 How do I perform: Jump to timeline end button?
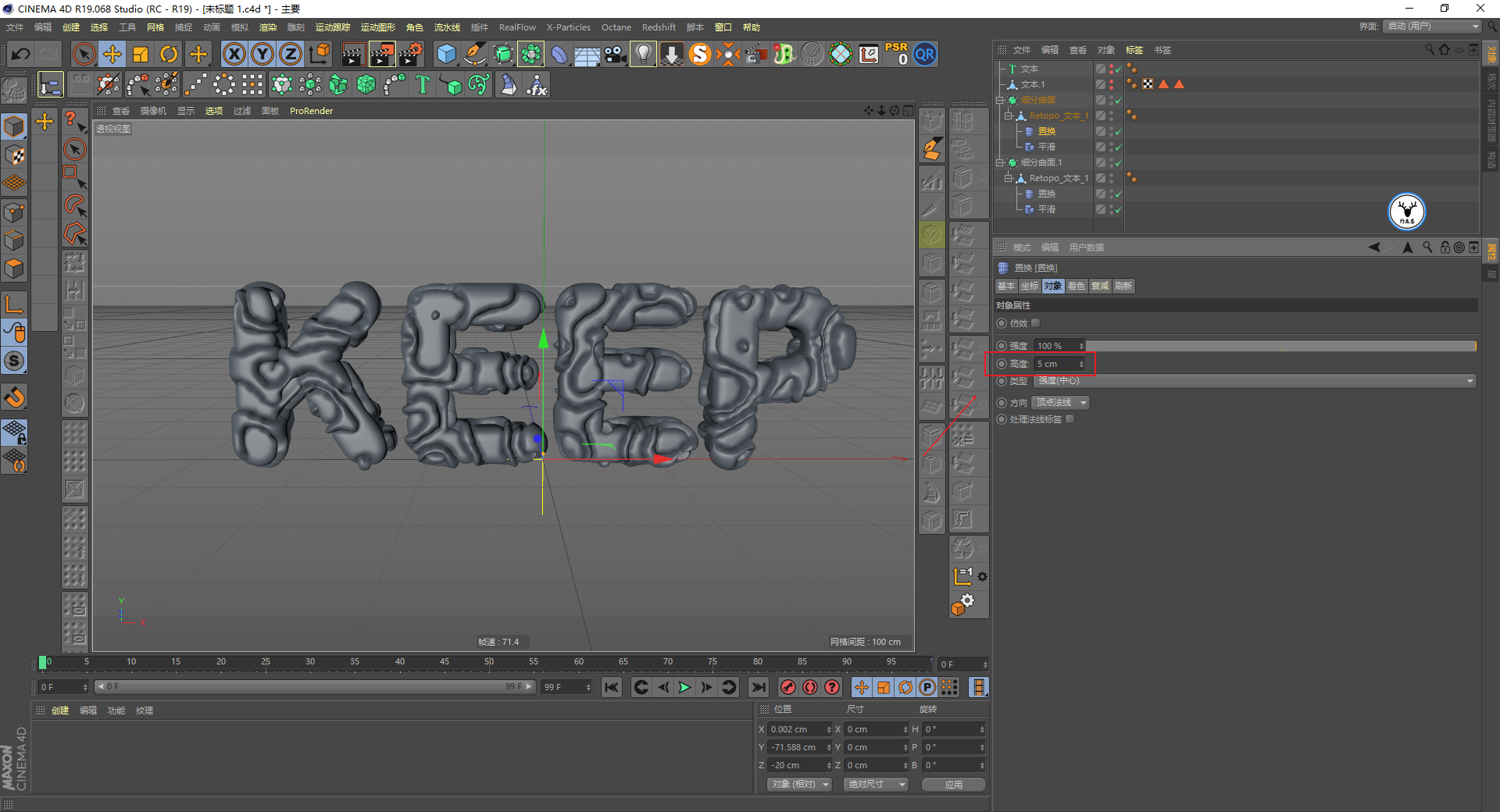tap(758, 687)
